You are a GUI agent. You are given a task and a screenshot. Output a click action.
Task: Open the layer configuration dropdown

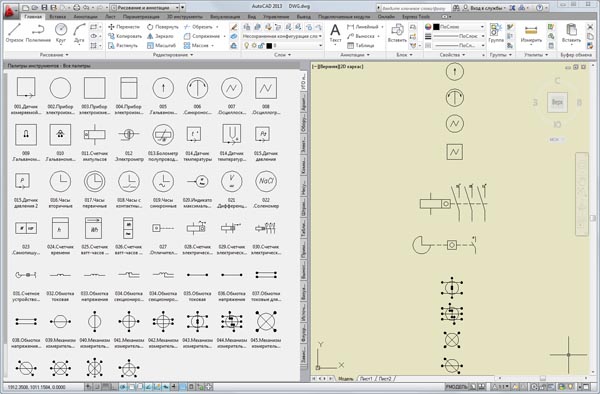(283, 36)
